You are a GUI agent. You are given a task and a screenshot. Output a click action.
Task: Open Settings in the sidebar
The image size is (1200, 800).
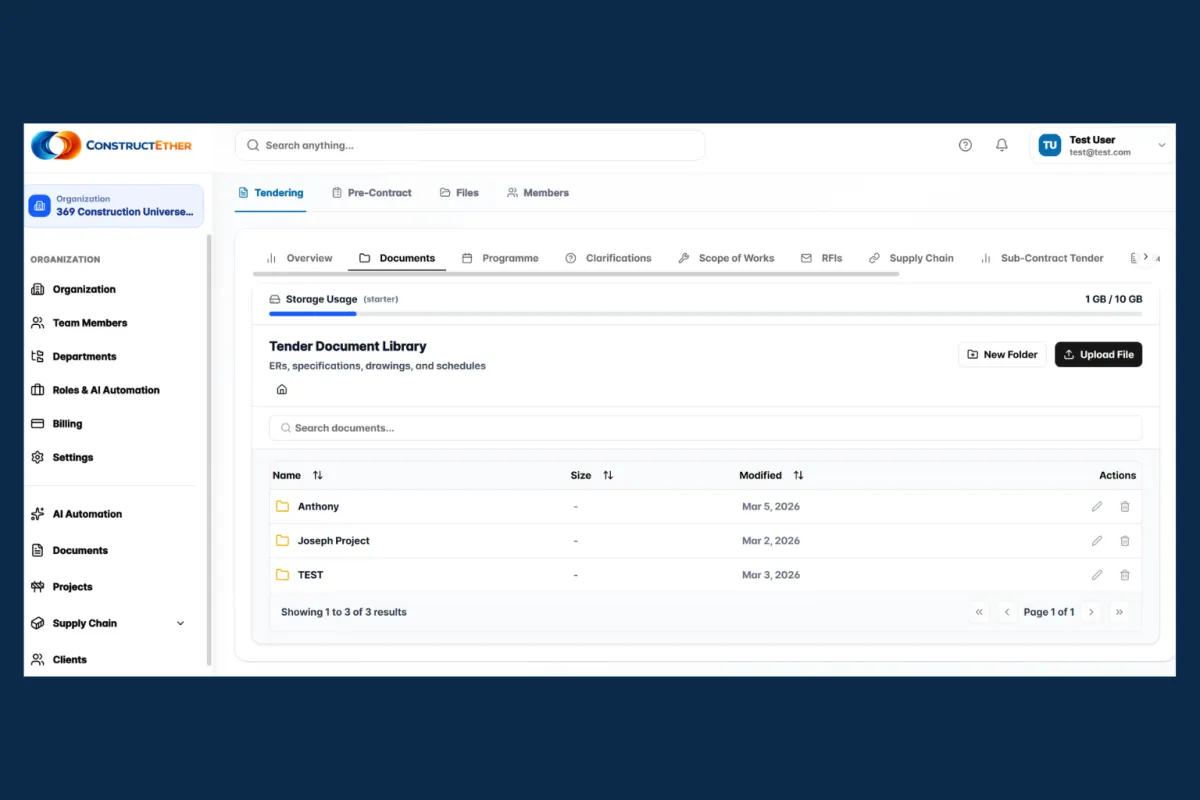pyautogui.click(x=62, y=457)
